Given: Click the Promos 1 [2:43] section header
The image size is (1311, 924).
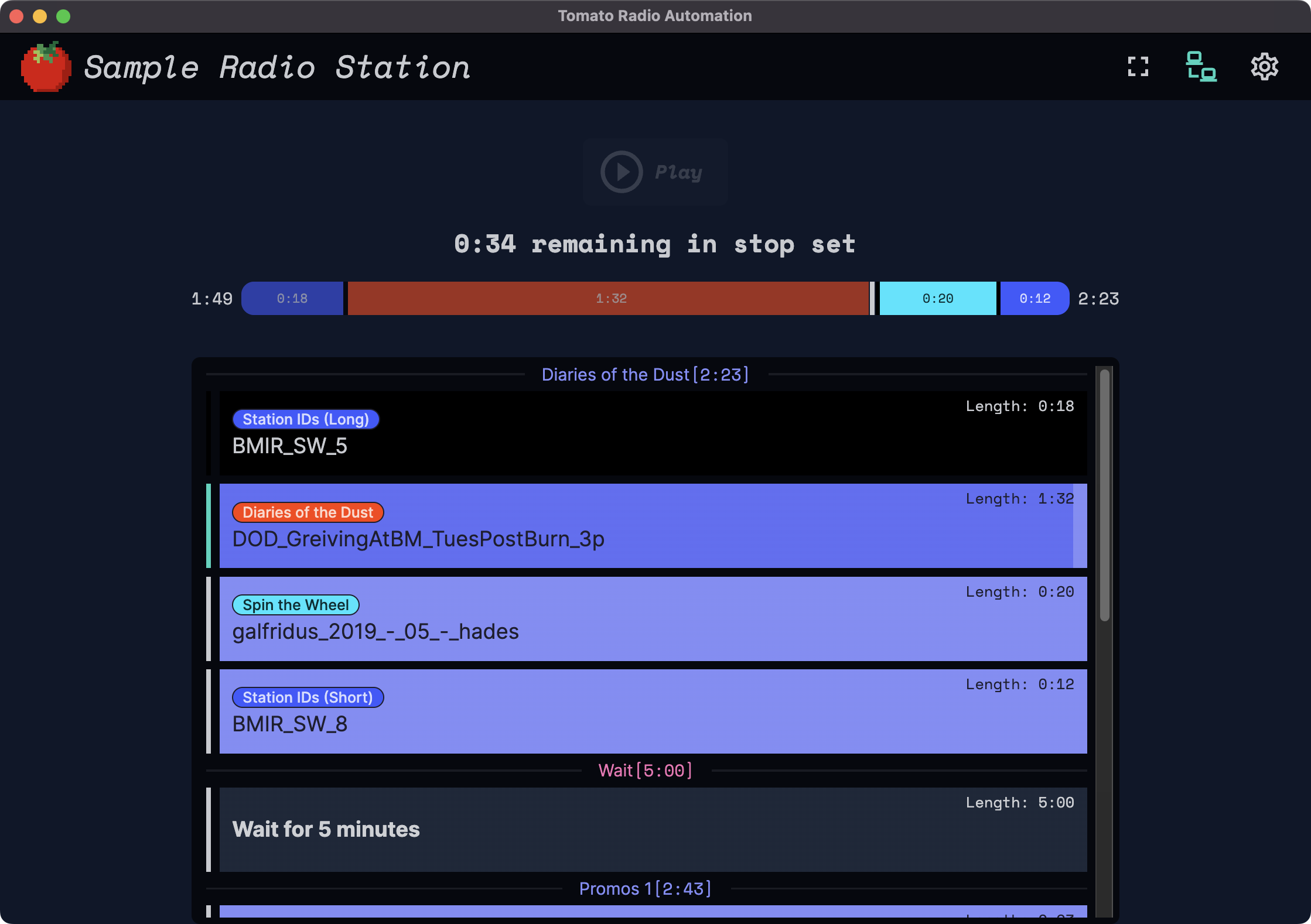Looking at the screenshot, I should point(645,889).
